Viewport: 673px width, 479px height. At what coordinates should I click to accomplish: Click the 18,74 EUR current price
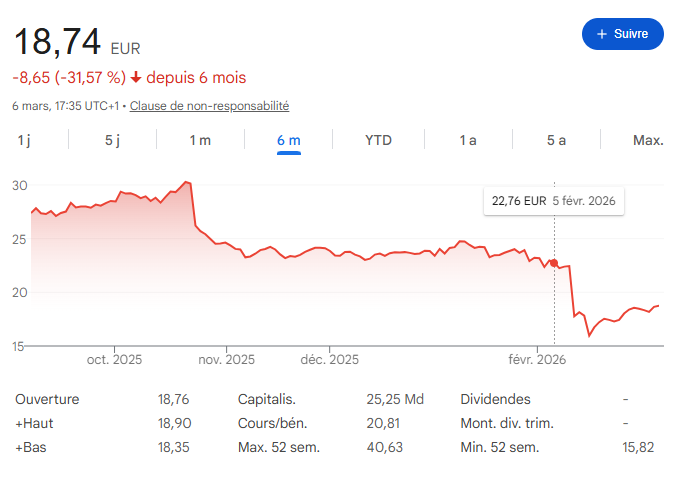pyautogui.click(x=58, y=42)
